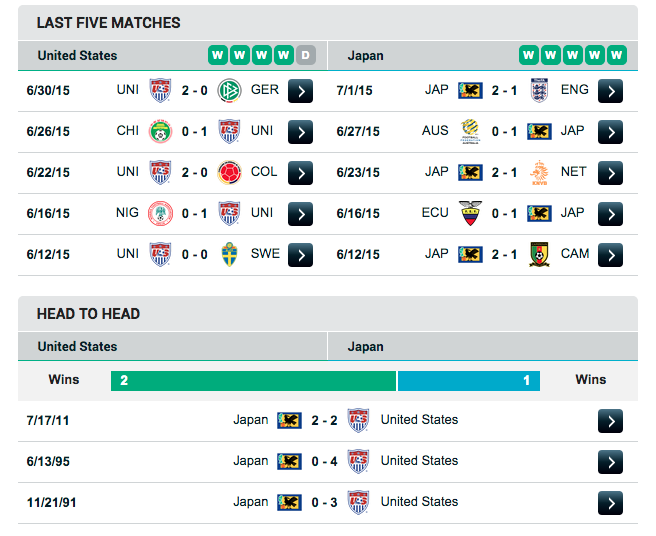
Task: Open the UNI vs GER match arrow
Action: (300, 91)
